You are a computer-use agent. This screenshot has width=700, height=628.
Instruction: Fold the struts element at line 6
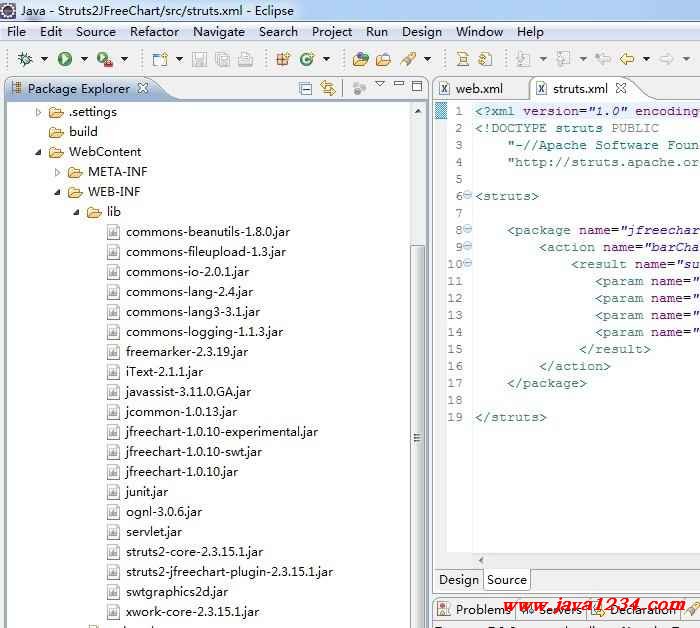pyautogui.click(x=467, y=194)
